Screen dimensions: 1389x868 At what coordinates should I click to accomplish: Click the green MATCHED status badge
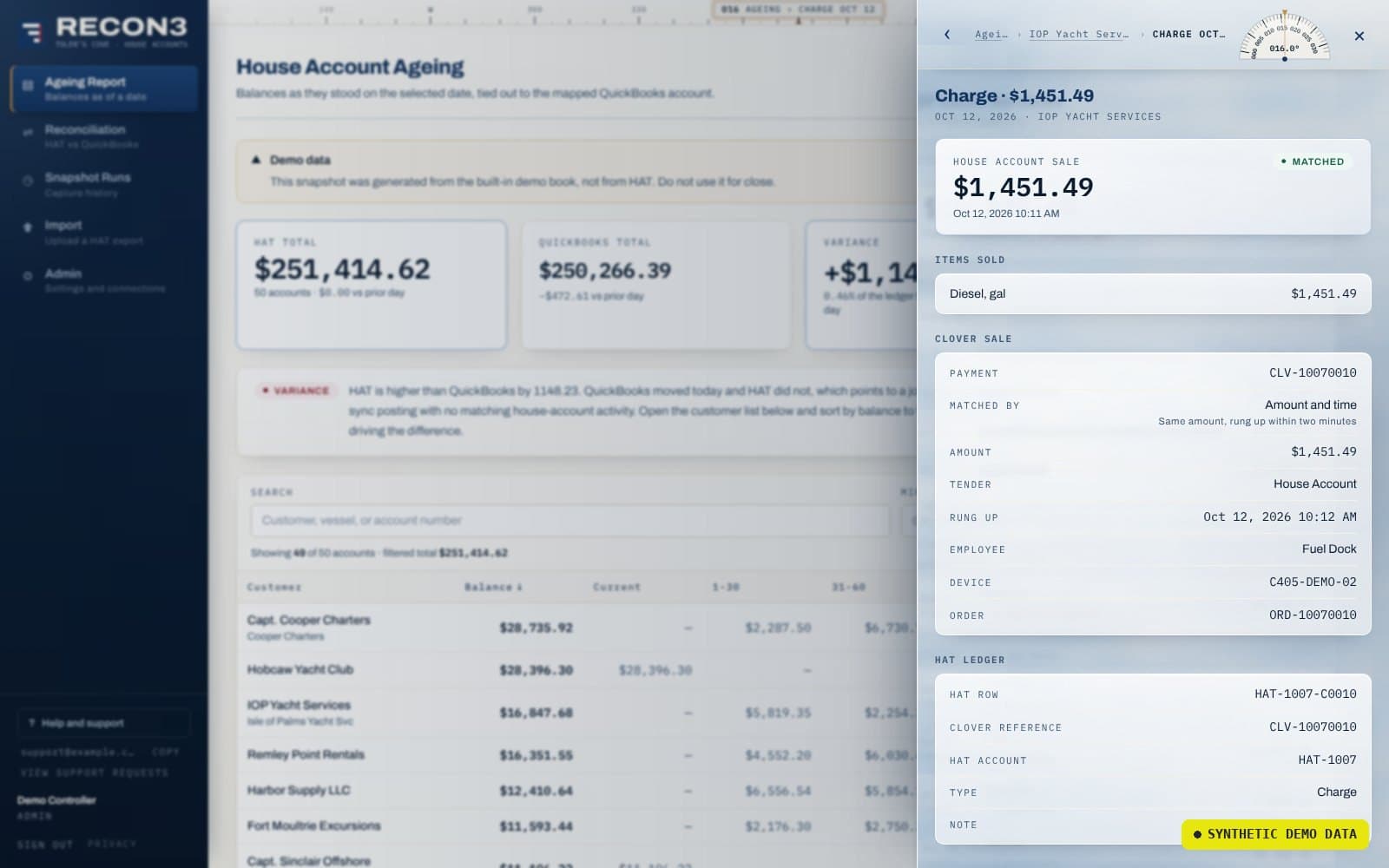pyautogui.click(x=1312, y=161)
